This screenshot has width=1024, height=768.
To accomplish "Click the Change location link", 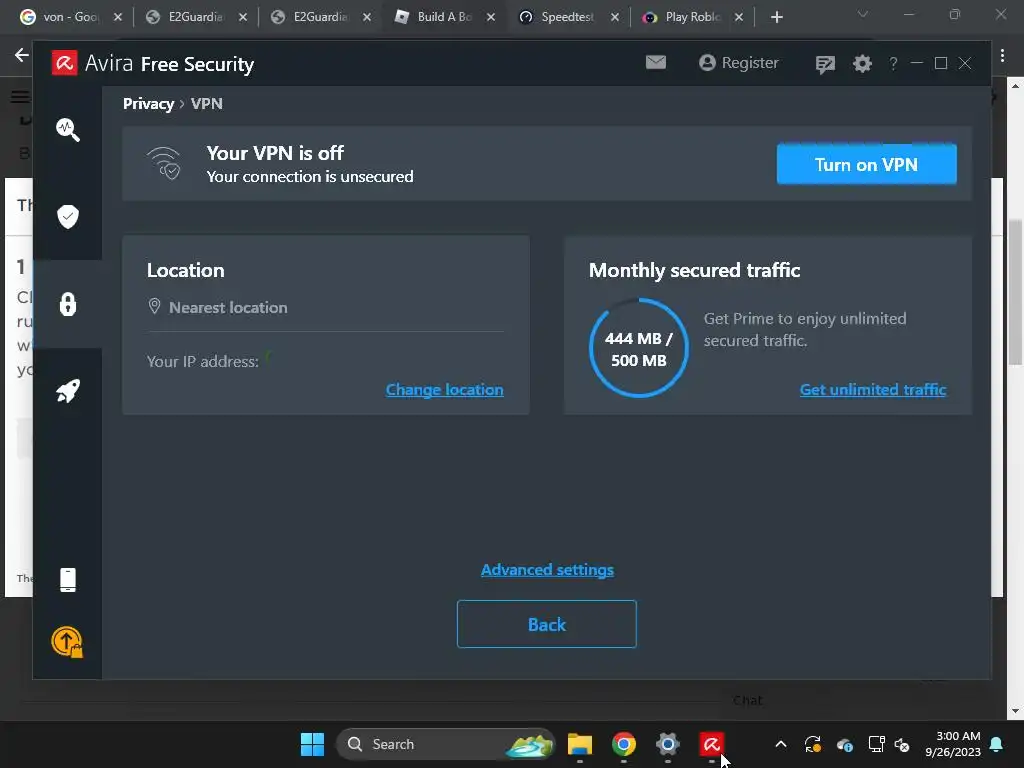I will 444,390.
